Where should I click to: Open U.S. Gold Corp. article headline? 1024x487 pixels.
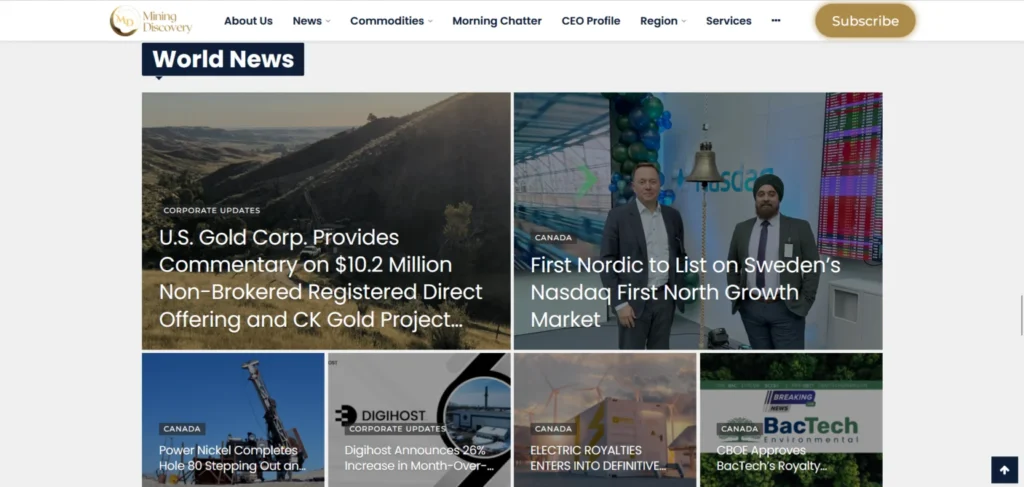(321, 279)
